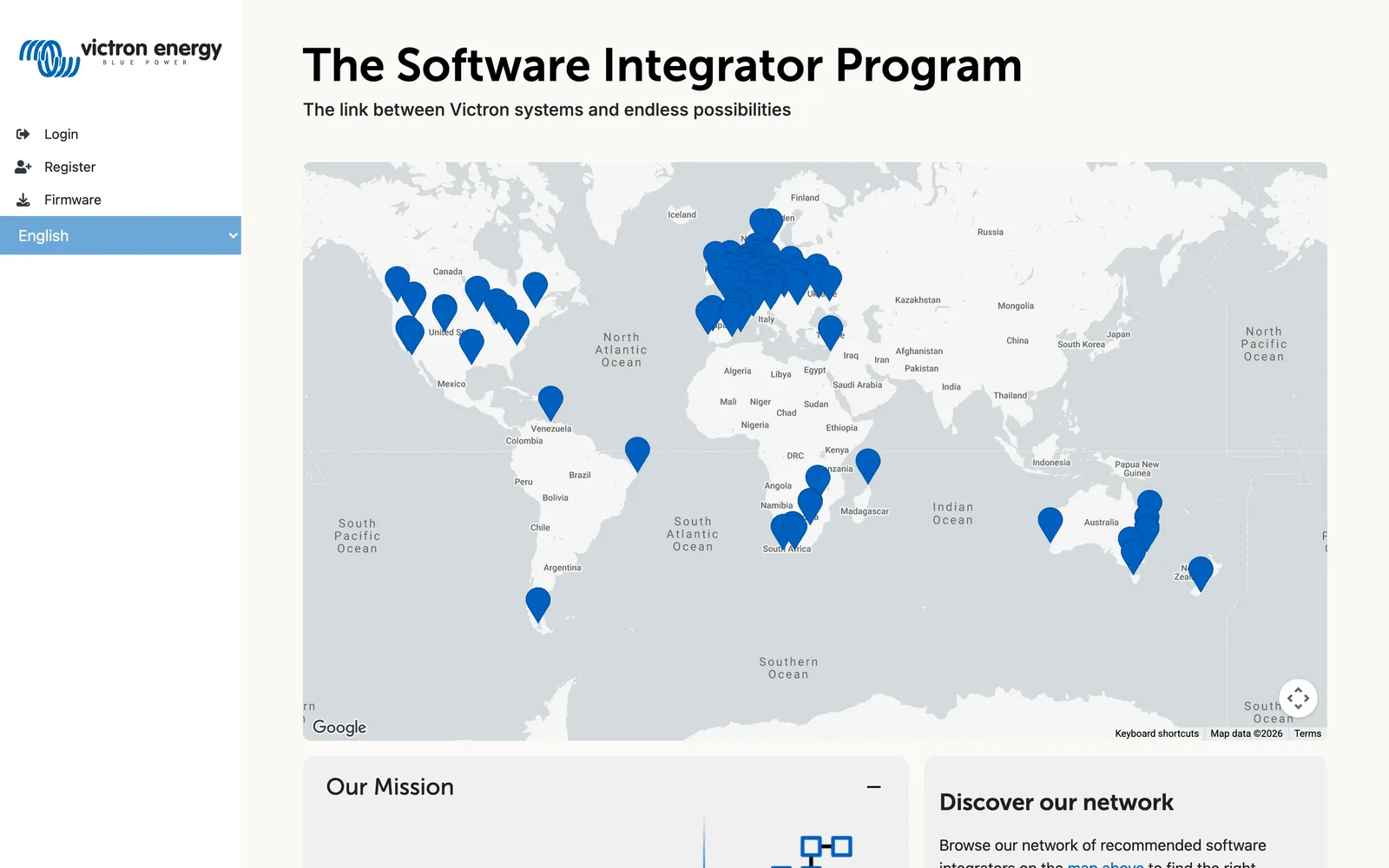The image size is (1389, 868).
Task: Click the Victron Energy logo
Action: (x=121, y=57)
